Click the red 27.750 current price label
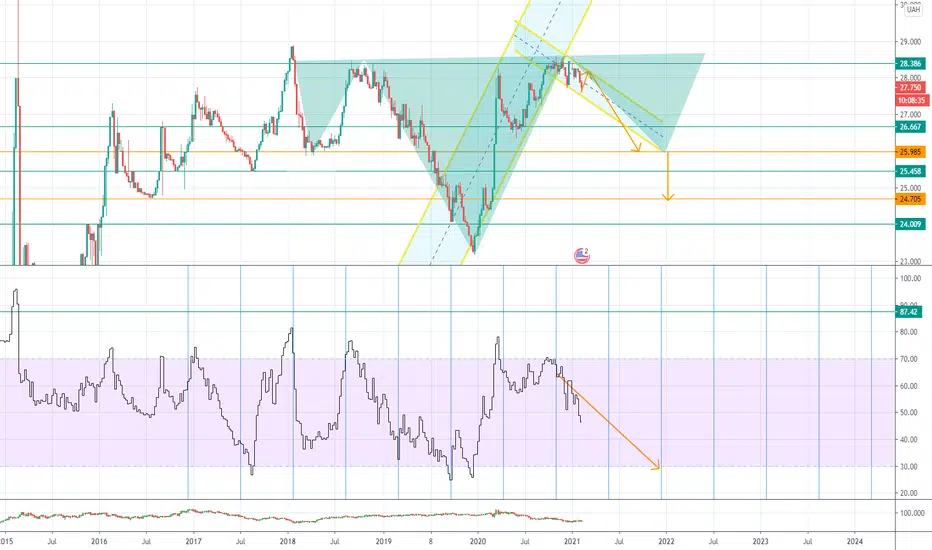This screenshot has height=550, width=932. pos(910,87)
